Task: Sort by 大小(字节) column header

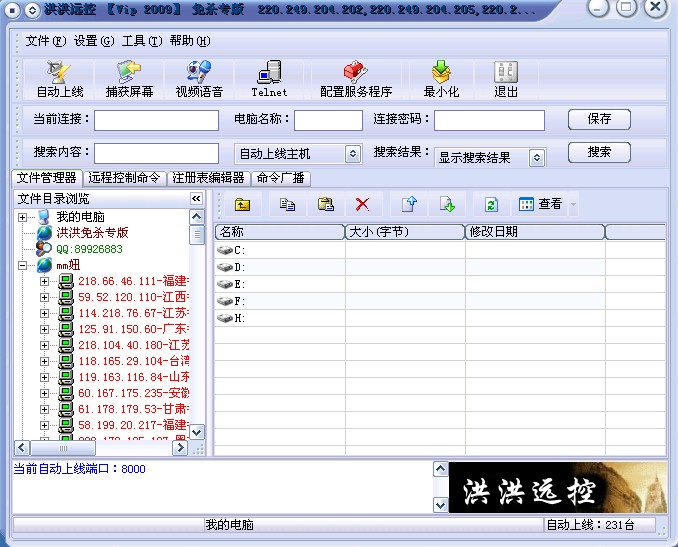Action: [405, 232]
